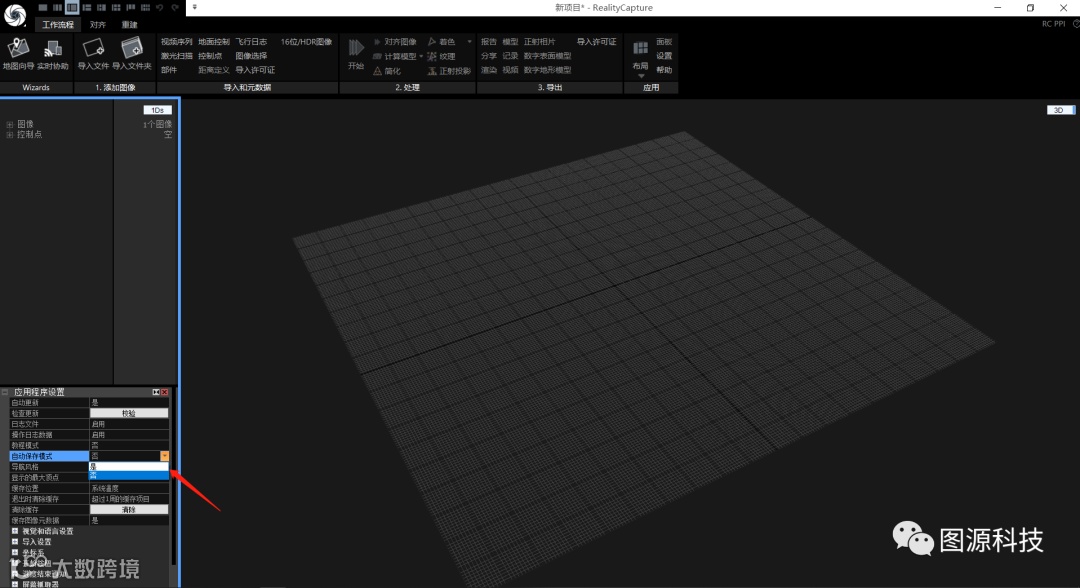Viewport: 1080px width, 588px height.
Task: Click the 缓存位置 value 系统温度
Action: point(105,488)
